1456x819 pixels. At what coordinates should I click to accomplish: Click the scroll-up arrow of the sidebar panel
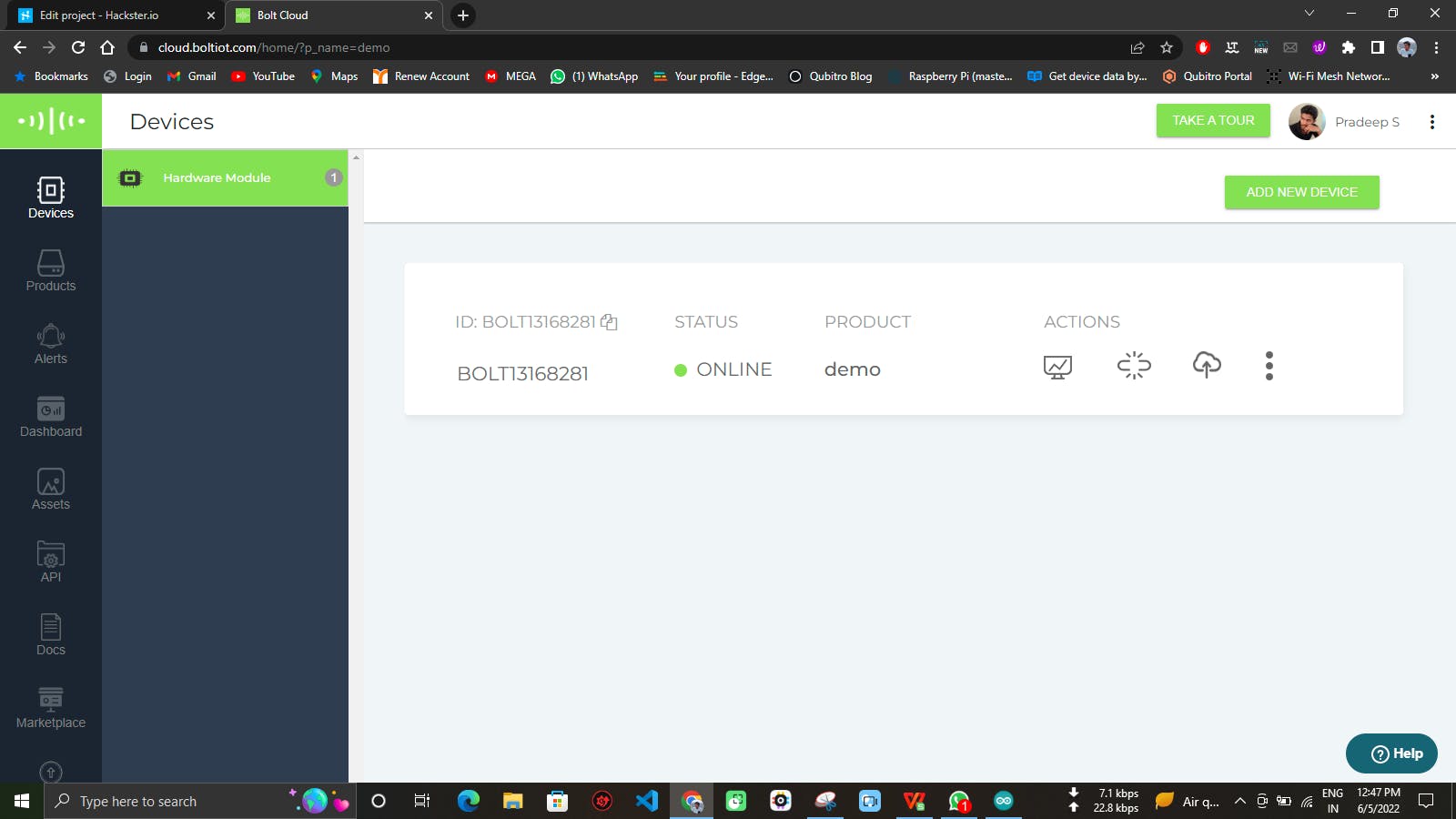pos(356,157)
